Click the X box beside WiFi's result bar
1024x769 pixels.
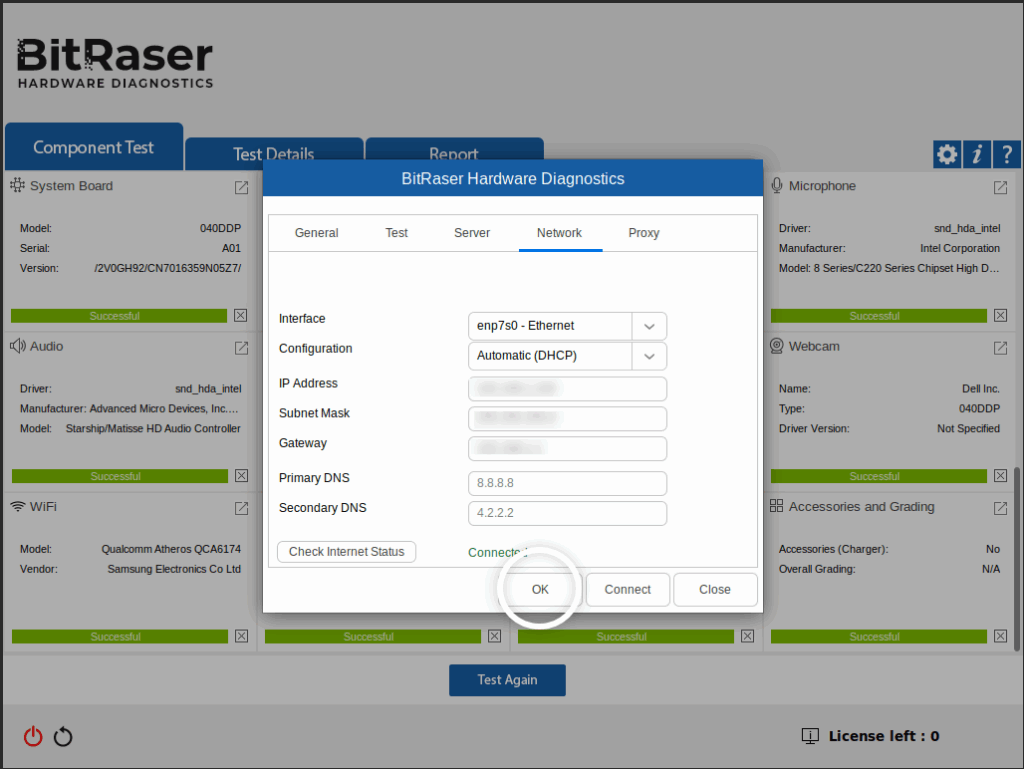[242, 636]
